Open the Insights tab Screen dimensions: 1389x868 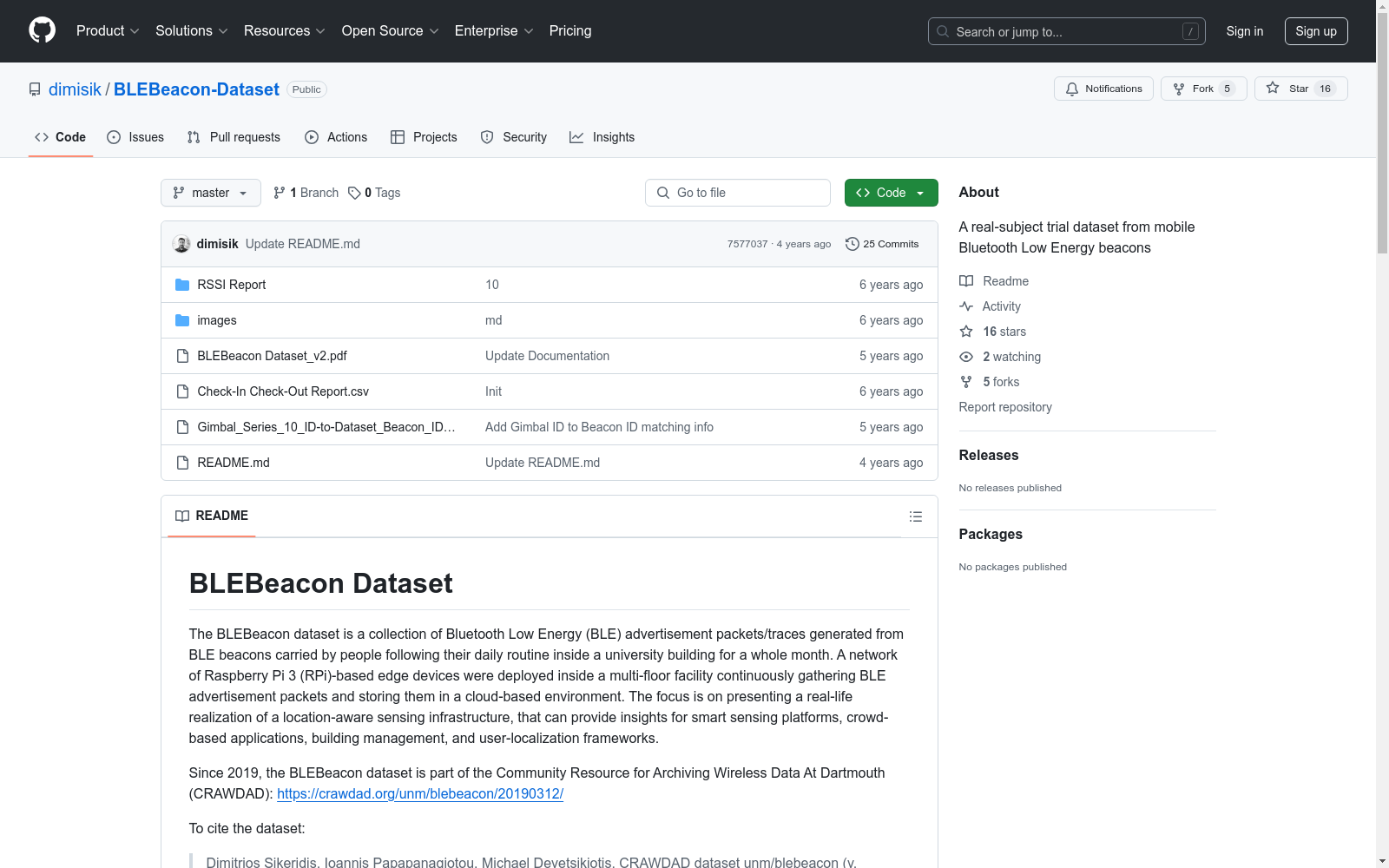[x=602, y=137]
